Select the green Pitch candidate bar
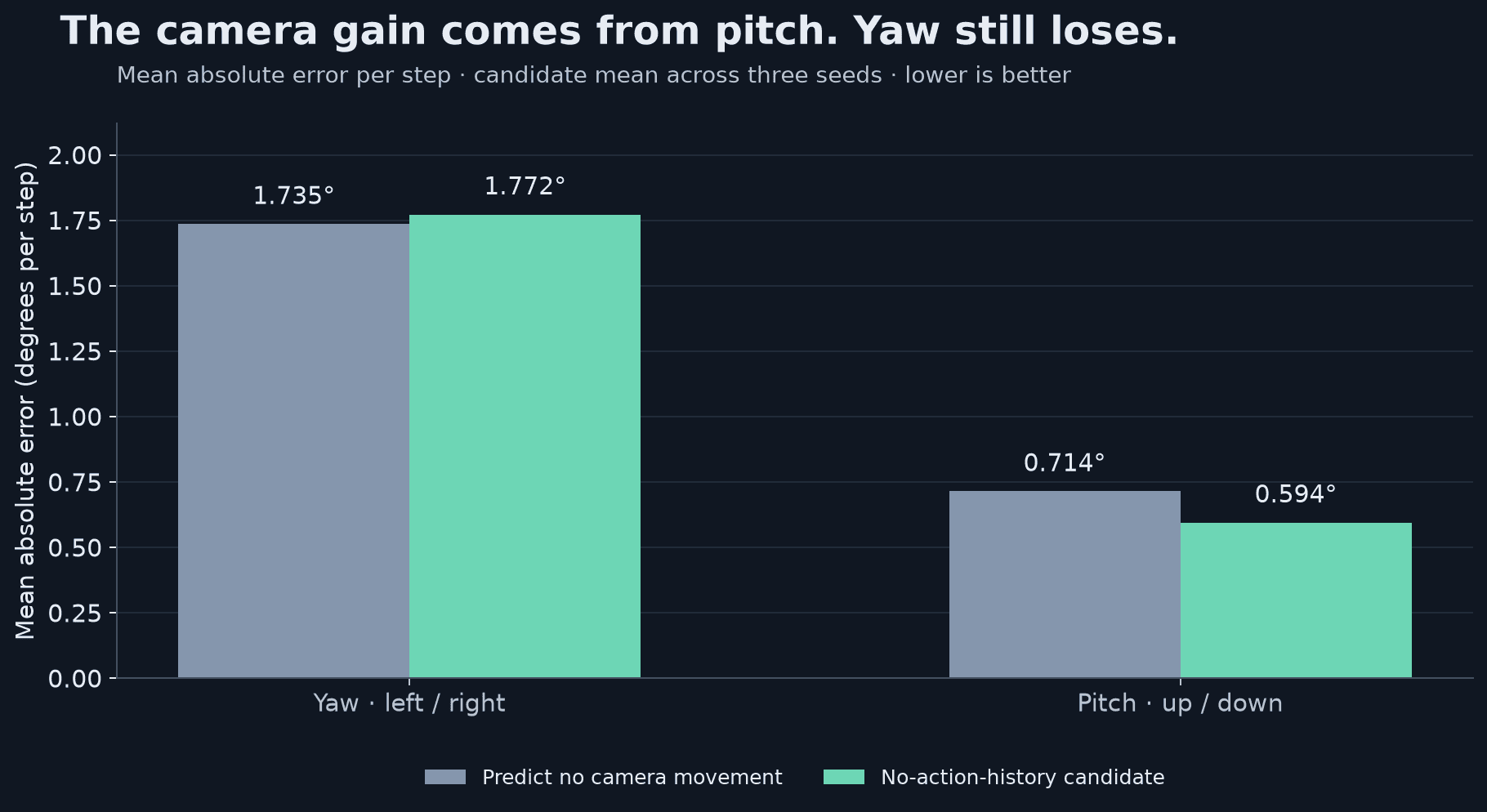 (1296, 600)
